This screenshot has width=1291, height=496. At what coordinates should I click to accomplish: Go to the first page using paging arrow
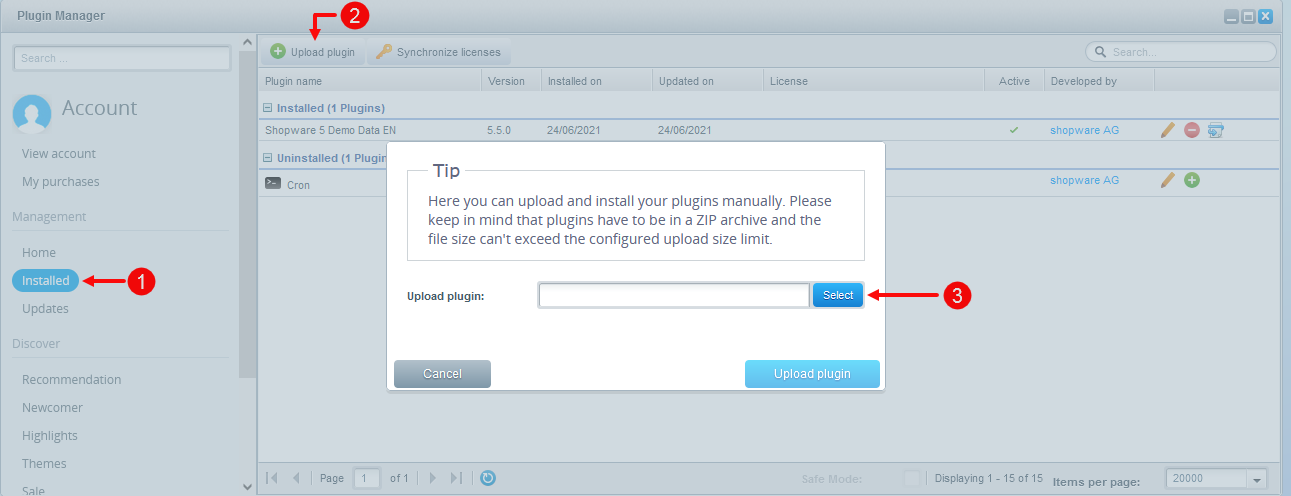273,478
